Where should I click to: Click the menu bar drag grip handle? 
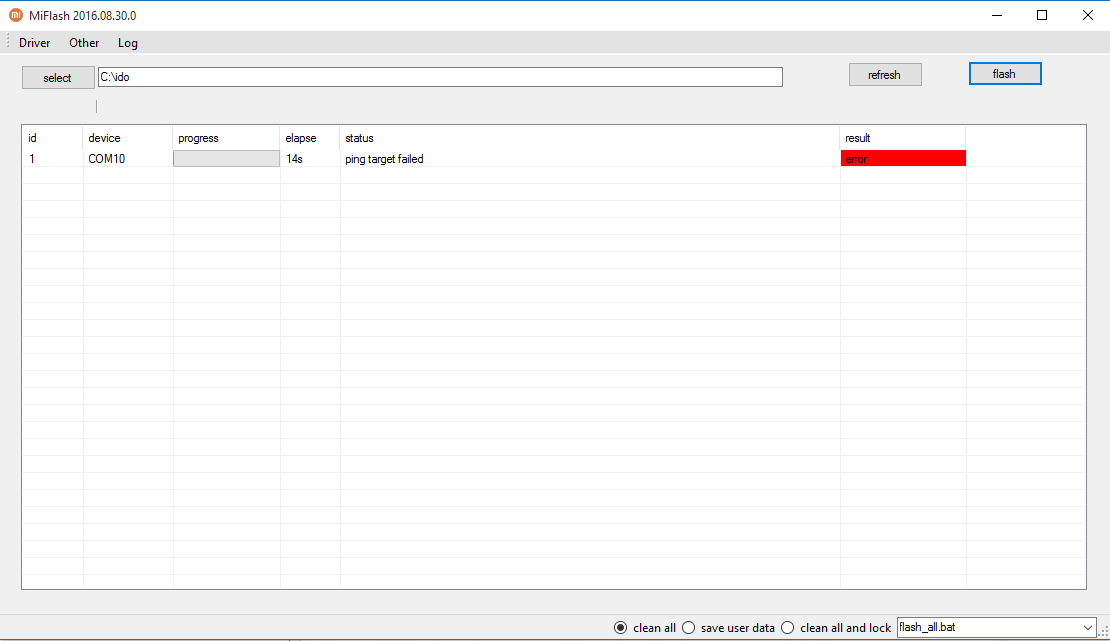(x=8, y=42)
